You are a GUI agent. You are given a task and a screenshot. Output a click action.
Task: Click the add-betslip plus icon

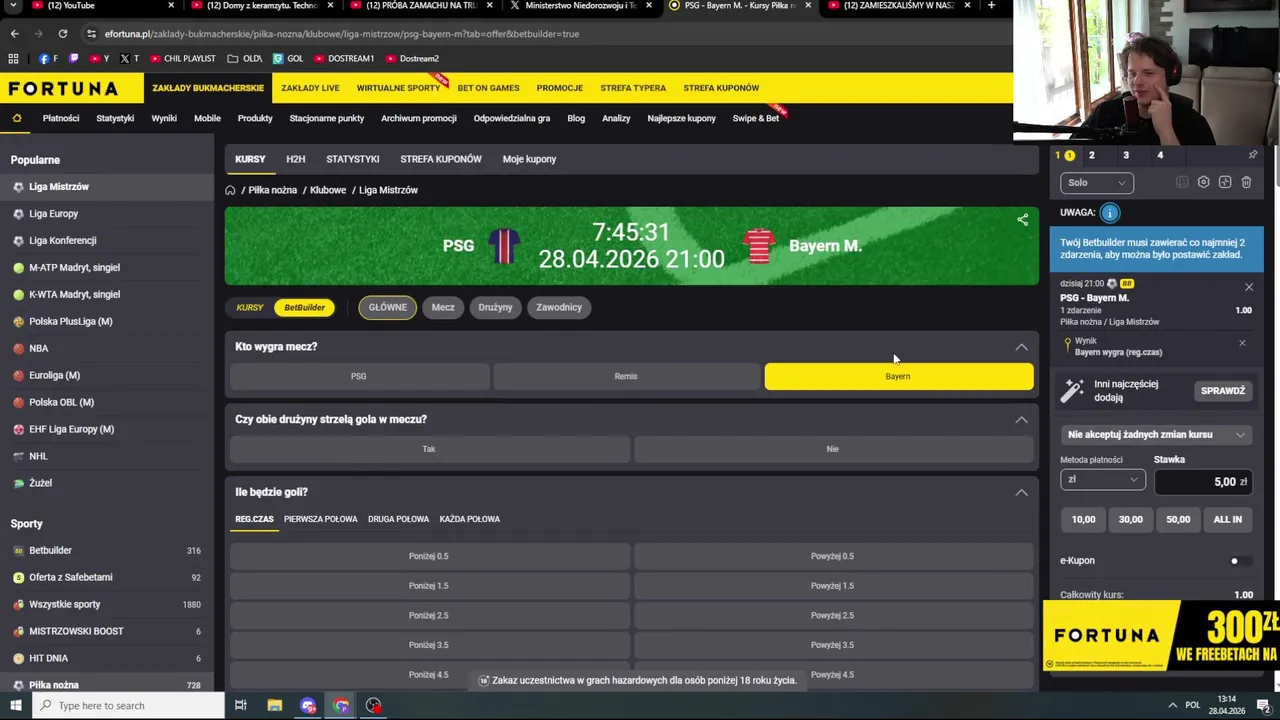click(1225, 182)
